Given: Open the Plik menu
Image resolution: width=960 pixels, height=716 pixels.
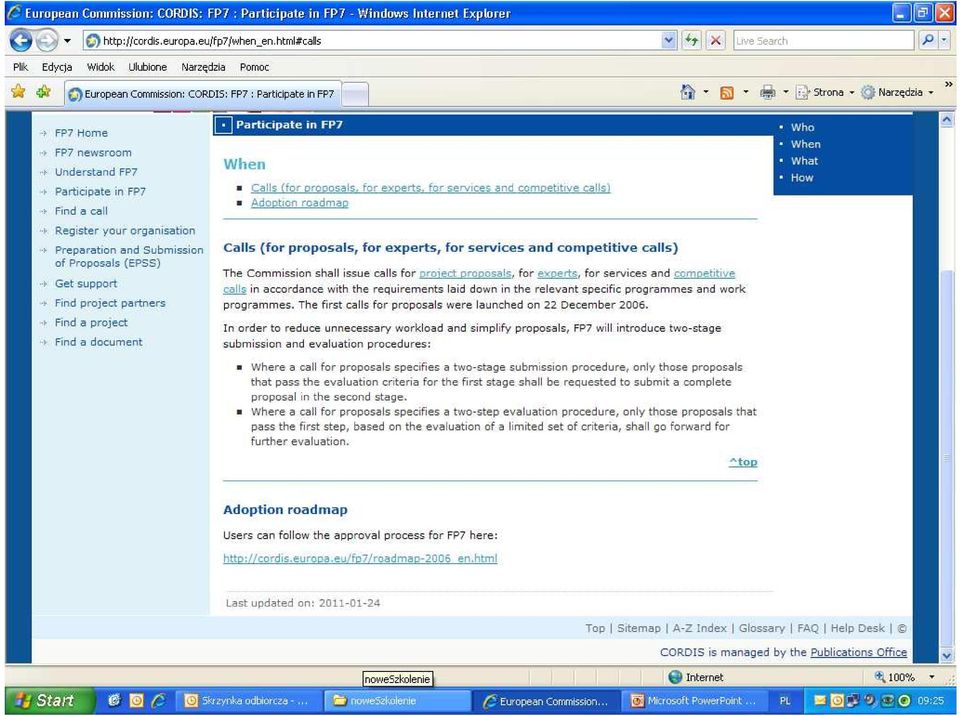Looking at the screenshot, I should 21,67.
